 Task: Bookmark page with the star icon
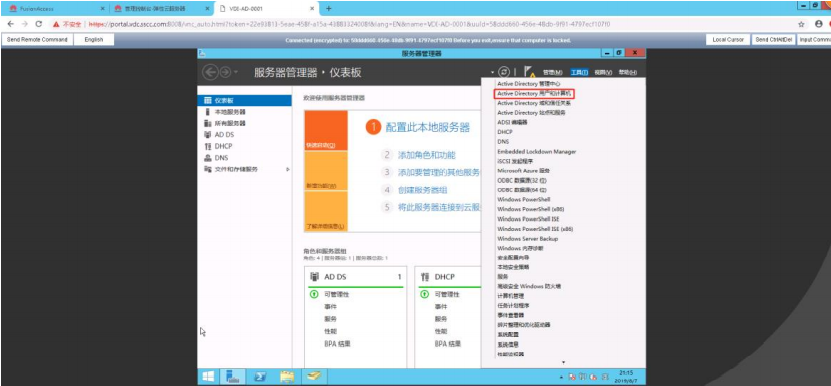pos(801,24)
